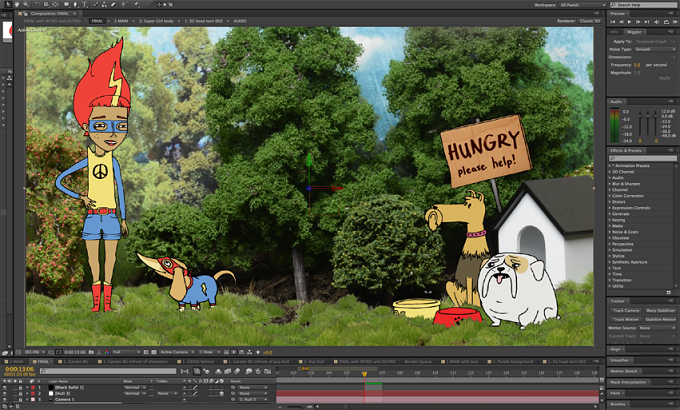Enable motion blur for timeline layers
The width and height of the screenshot is (680, 410).
click(x=237, y=371)
